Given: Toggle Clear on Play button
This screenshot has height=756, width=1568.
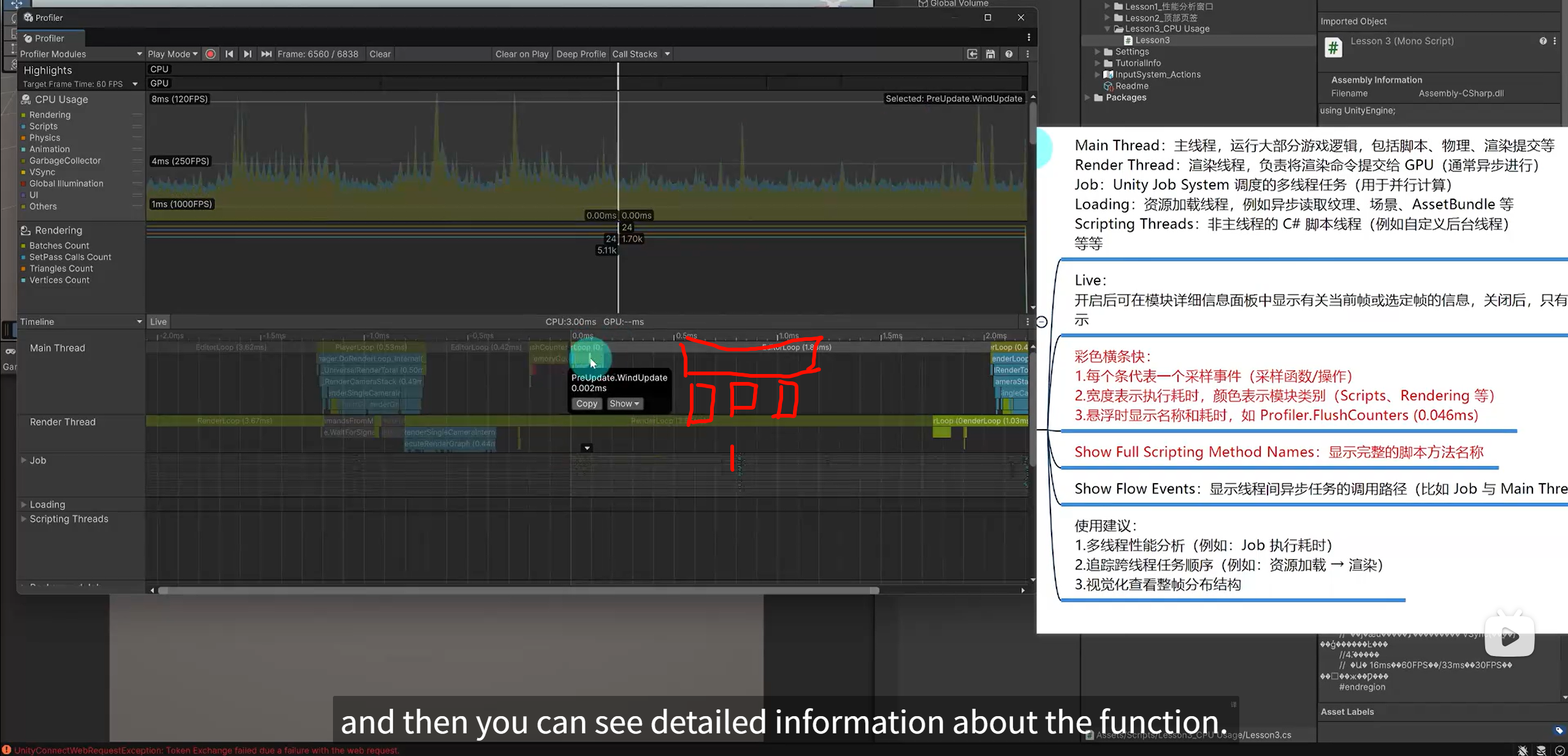Looking at the screenshot, I should click(522, 54).
